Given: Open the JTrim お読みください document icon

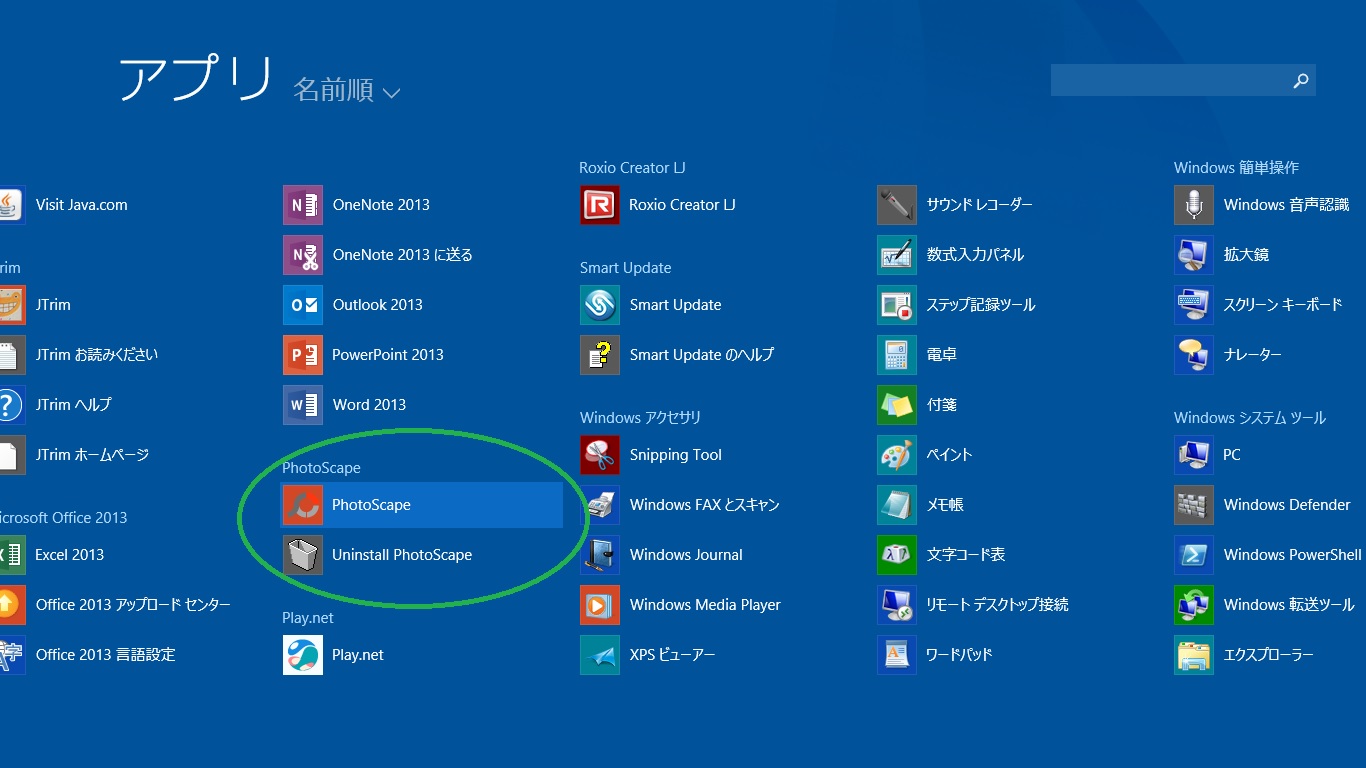Looking at the screenshot, I should 11,355.
